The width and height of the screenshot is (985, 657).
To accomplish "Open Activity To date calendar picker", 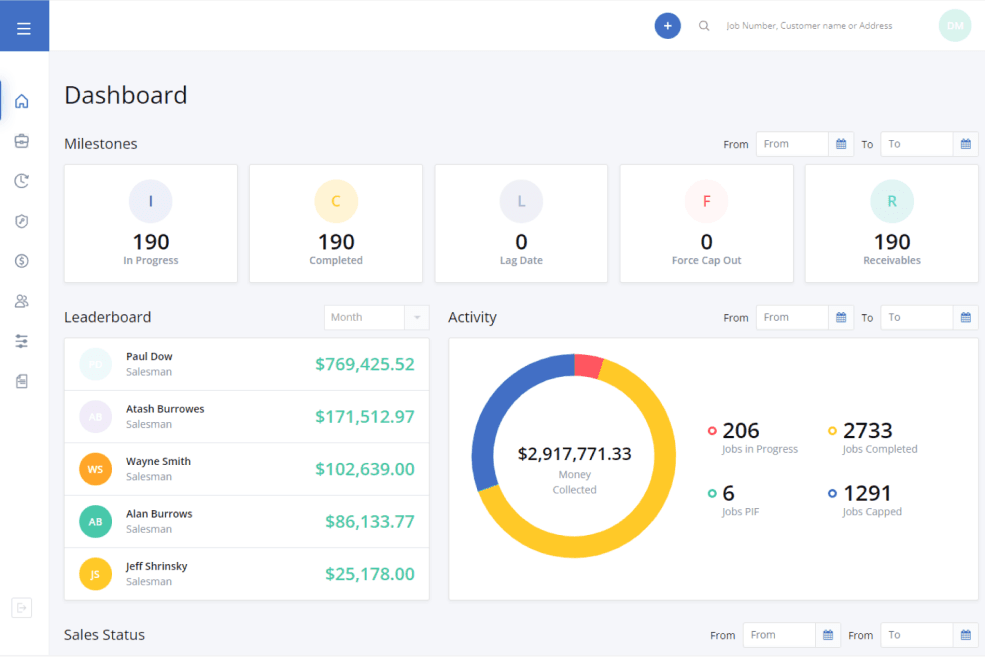I will click(x=965, y=317).
